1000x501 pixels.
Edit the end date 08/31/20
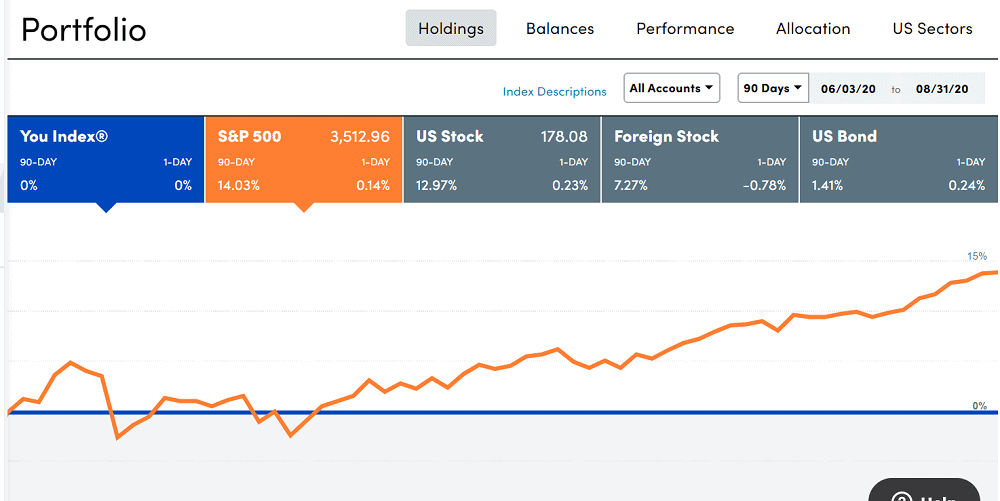[x=942, y=89]
